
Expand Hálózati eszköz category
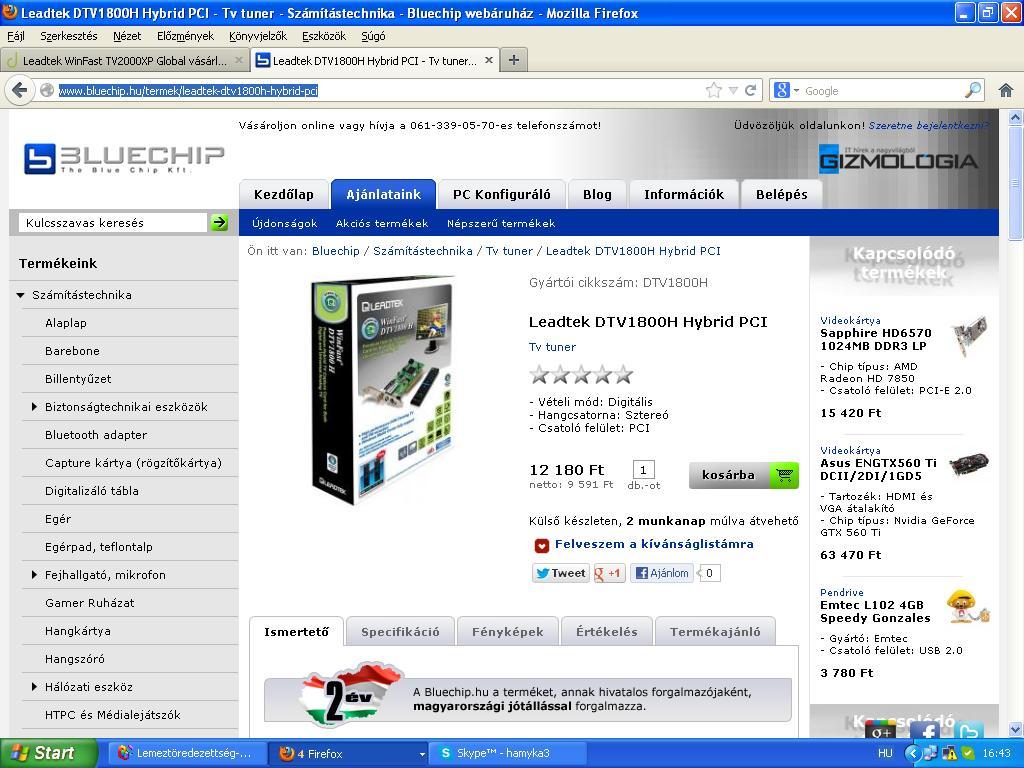coord(34,686)
